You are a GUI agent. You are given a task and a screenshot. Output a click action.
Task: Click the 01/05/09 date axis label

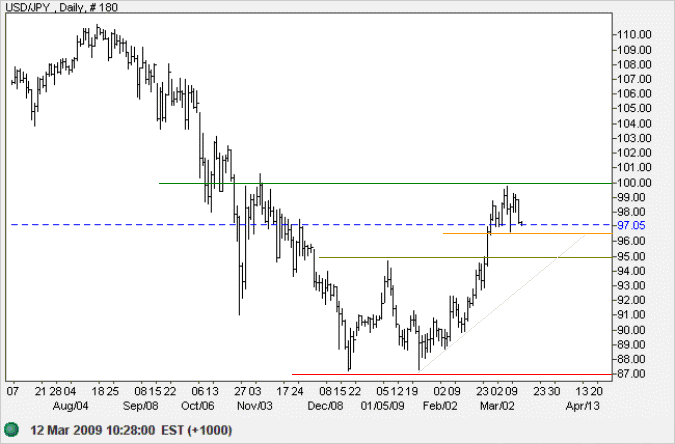click(x=382, y=406)
